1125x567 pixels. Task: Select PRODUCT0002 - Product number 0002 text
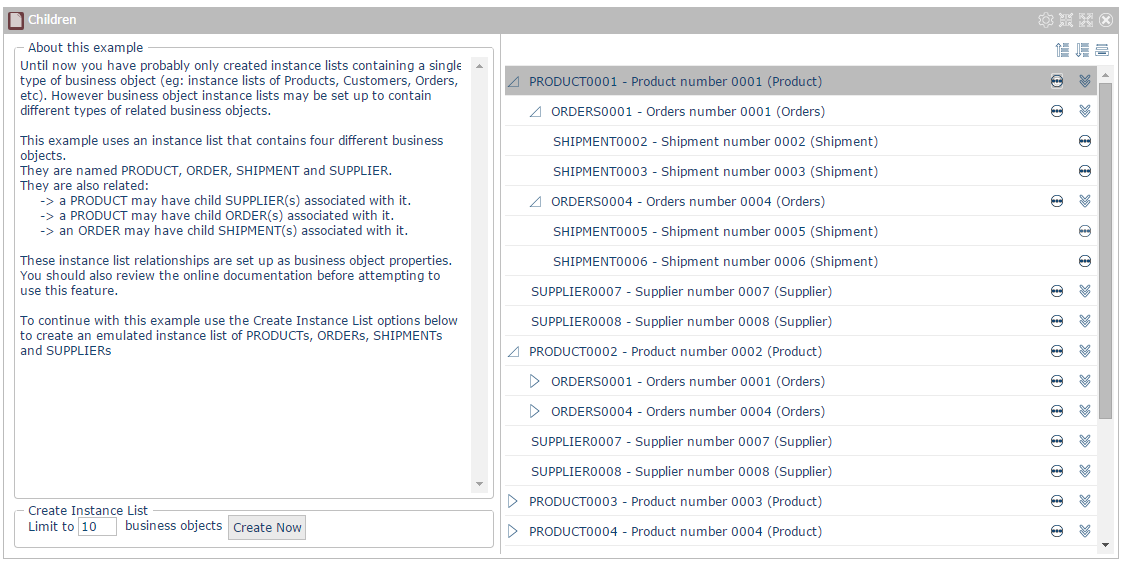click(675, 352)
